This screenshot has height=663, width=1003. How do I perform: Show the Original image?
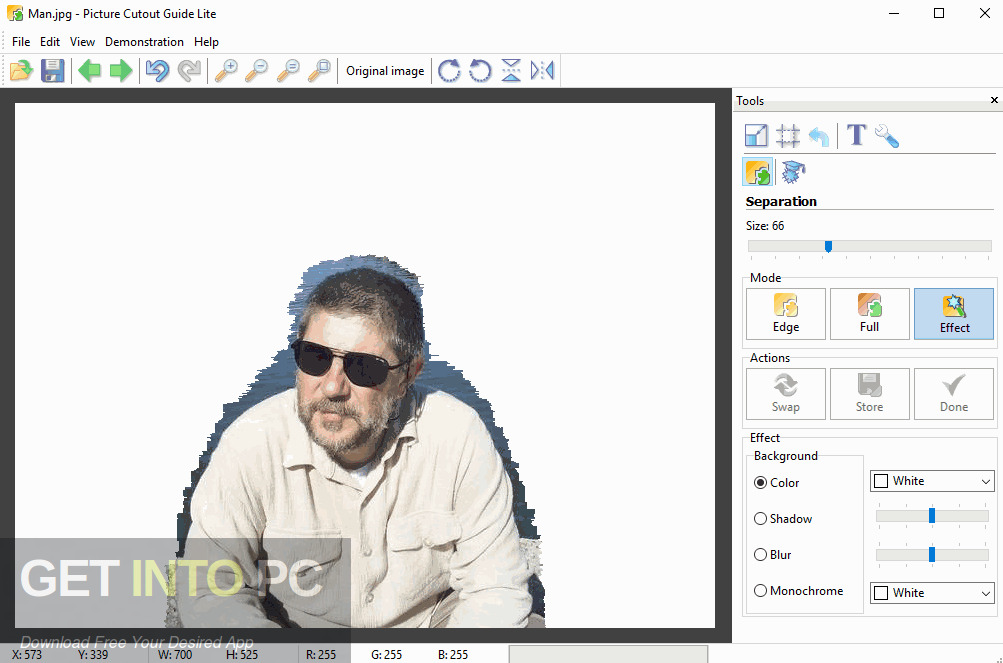385,70
